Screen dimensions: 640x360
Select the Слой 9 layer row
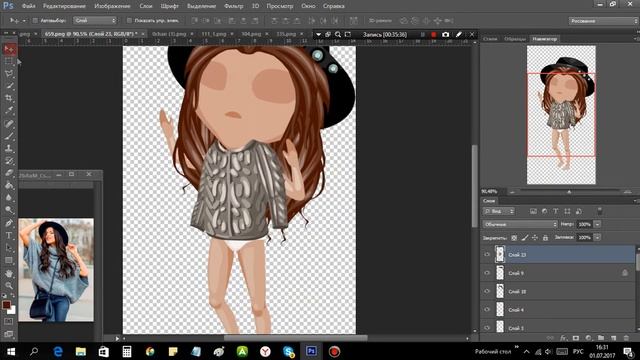(x=558, y=273)
